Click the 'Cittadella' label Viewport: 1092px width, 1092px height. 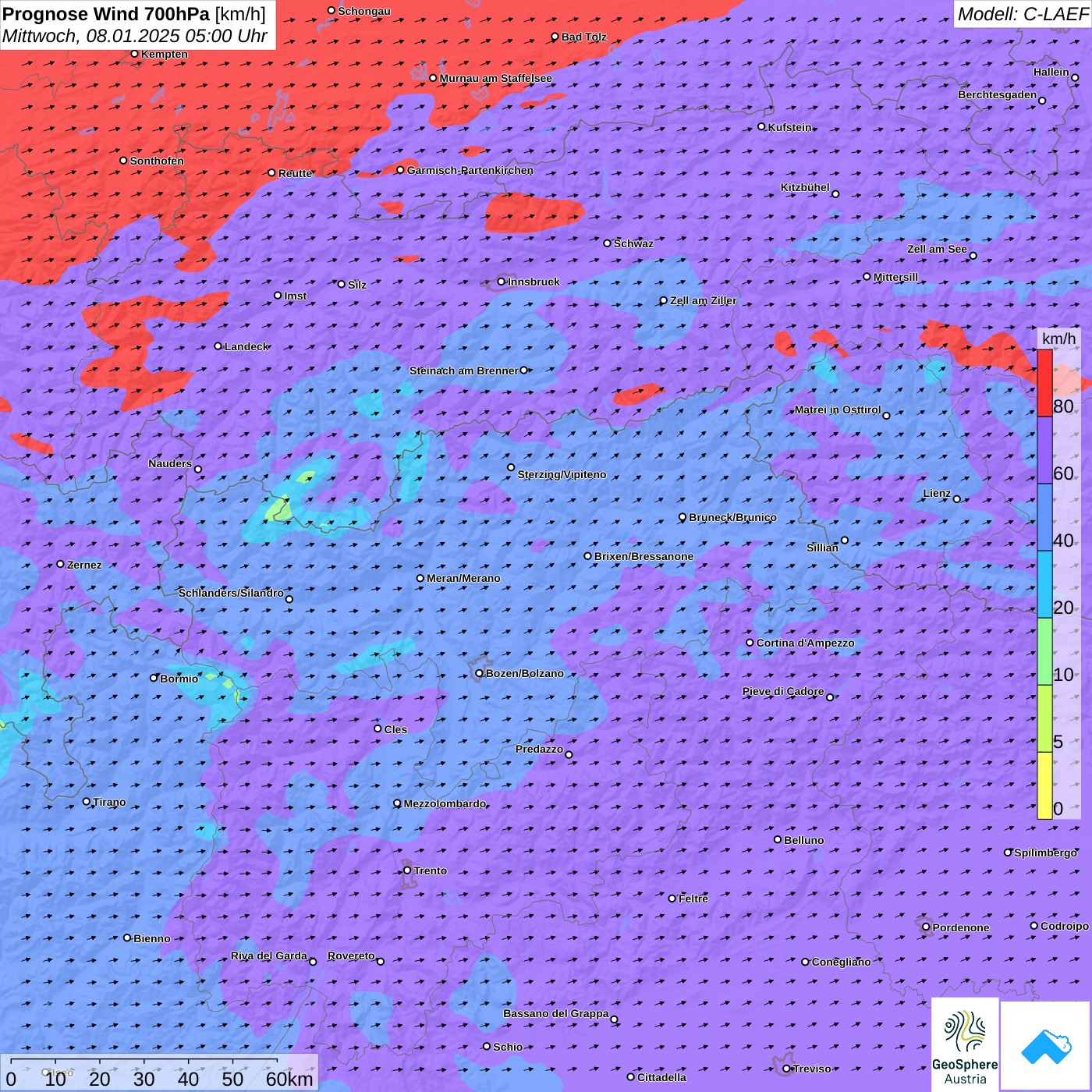662,1077
